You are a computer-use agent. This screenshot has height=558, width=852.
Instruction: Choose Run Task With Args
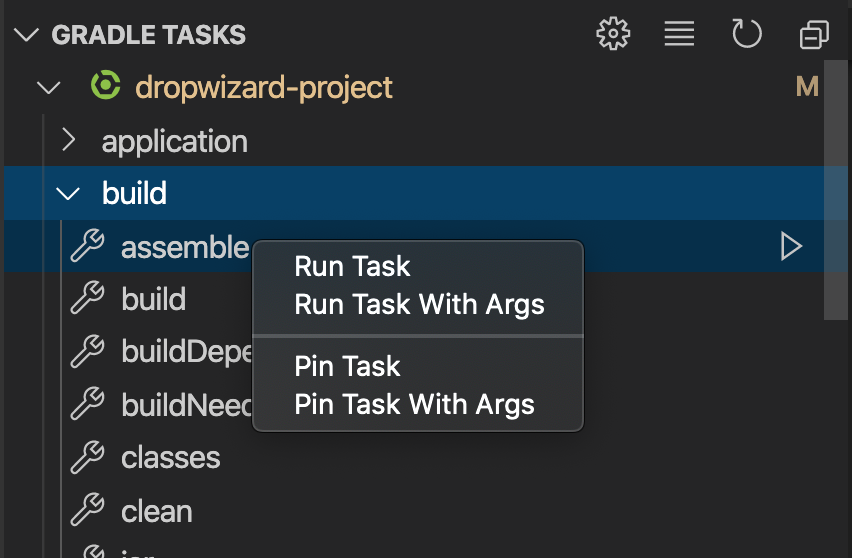pos(418,304)
